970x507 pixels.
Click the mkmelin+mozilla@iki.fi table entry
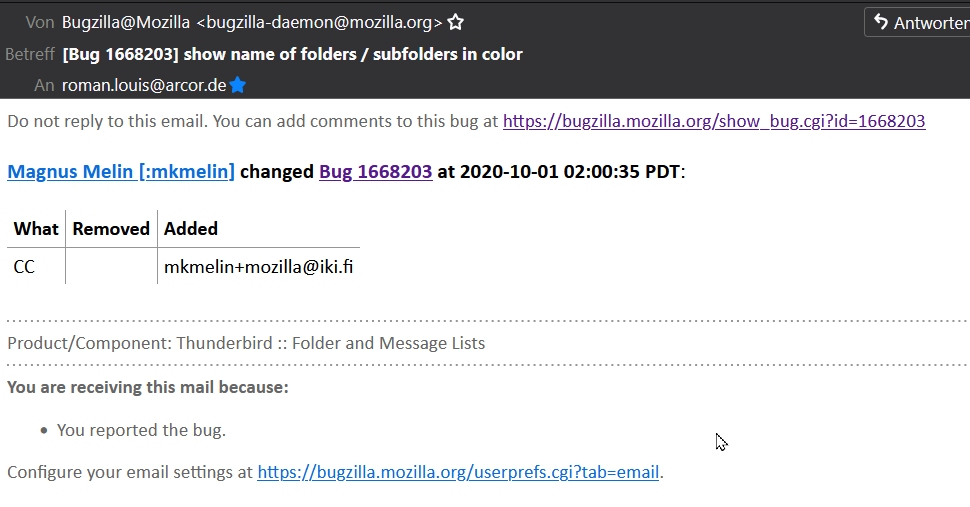pos(258,267)
